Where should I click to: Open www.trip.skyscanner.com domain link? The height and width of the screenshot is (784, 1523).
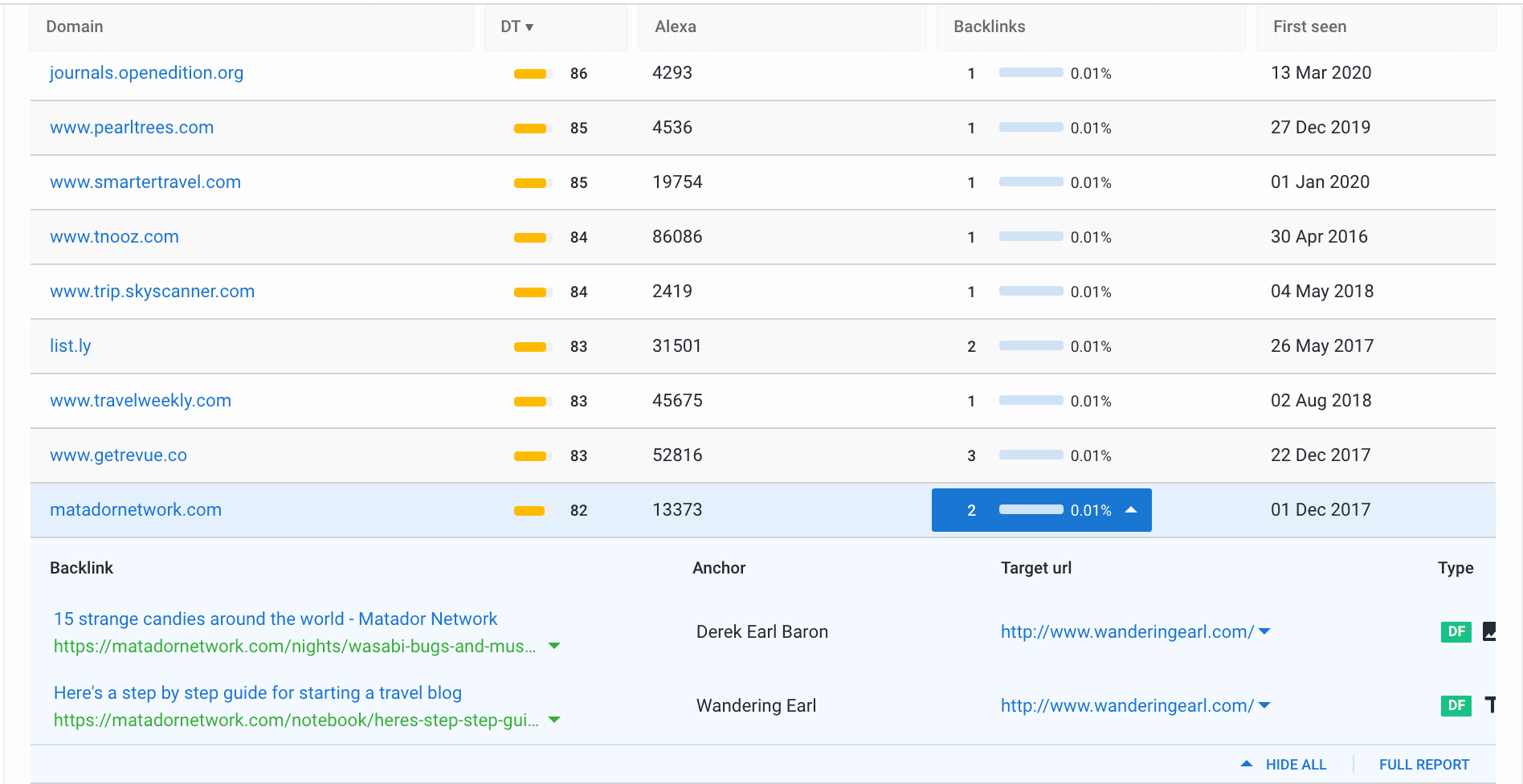(x=152, y=292)
